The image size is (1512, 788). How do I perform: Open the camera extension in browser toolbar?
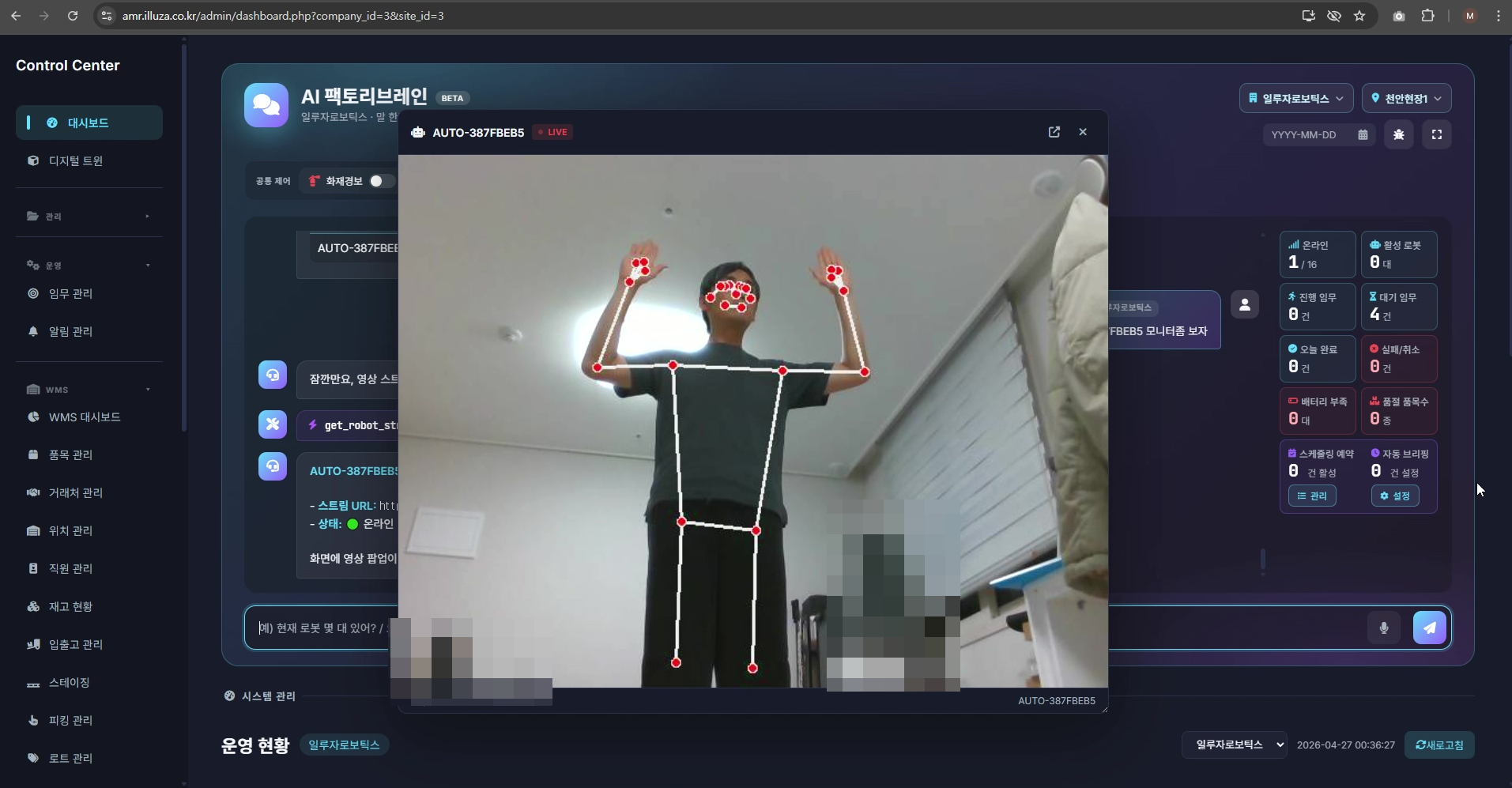(x=1398, y=16)
